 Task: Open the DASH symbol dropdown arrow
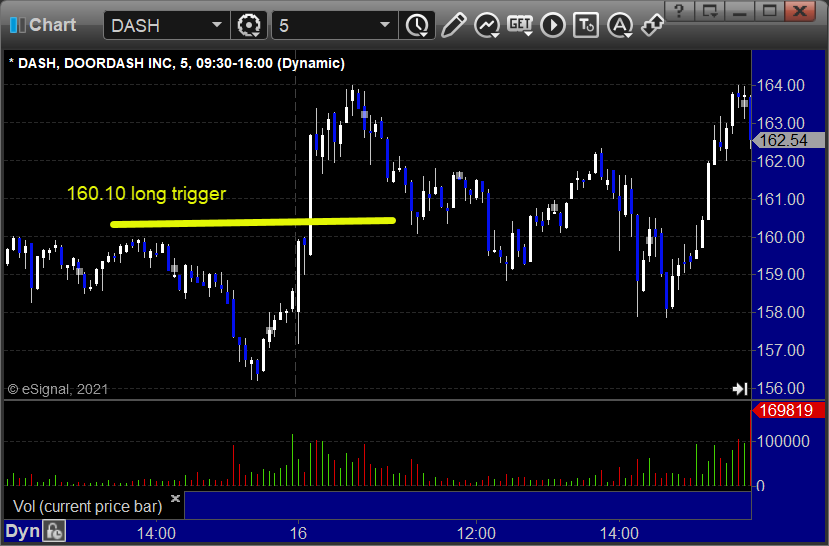217,25
